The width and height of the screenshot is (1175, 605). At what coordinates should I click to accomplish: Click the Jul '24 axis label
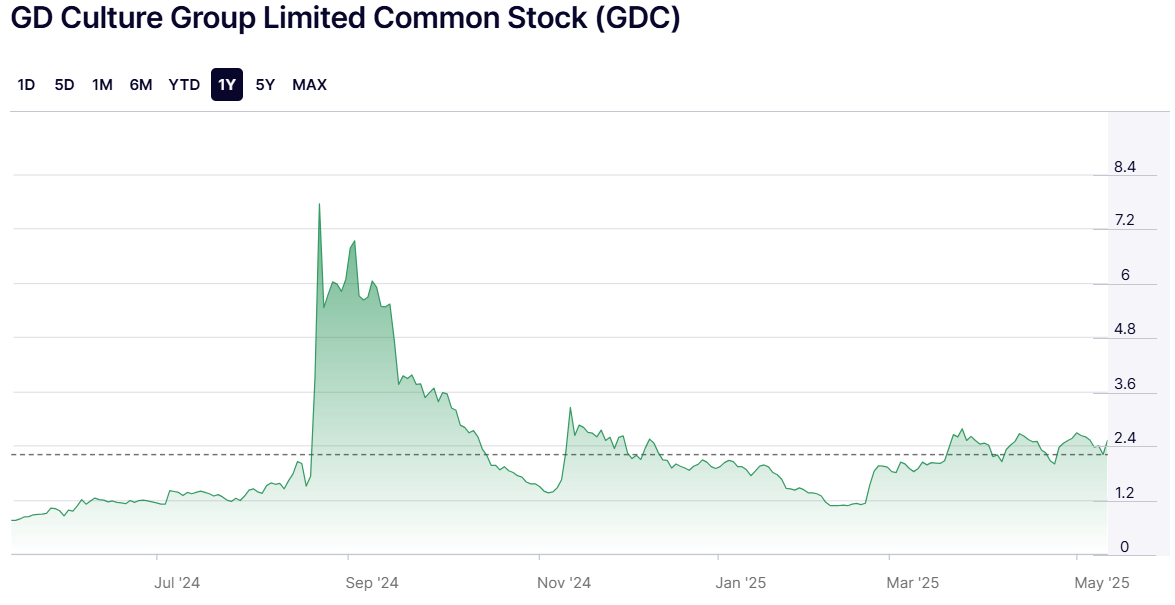coord(178,582)
